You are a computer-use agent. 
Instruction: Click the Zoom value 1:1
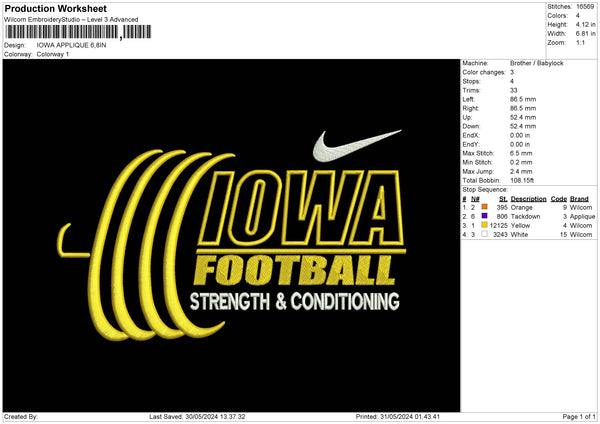pyautogui.click(x=580, y=42)
